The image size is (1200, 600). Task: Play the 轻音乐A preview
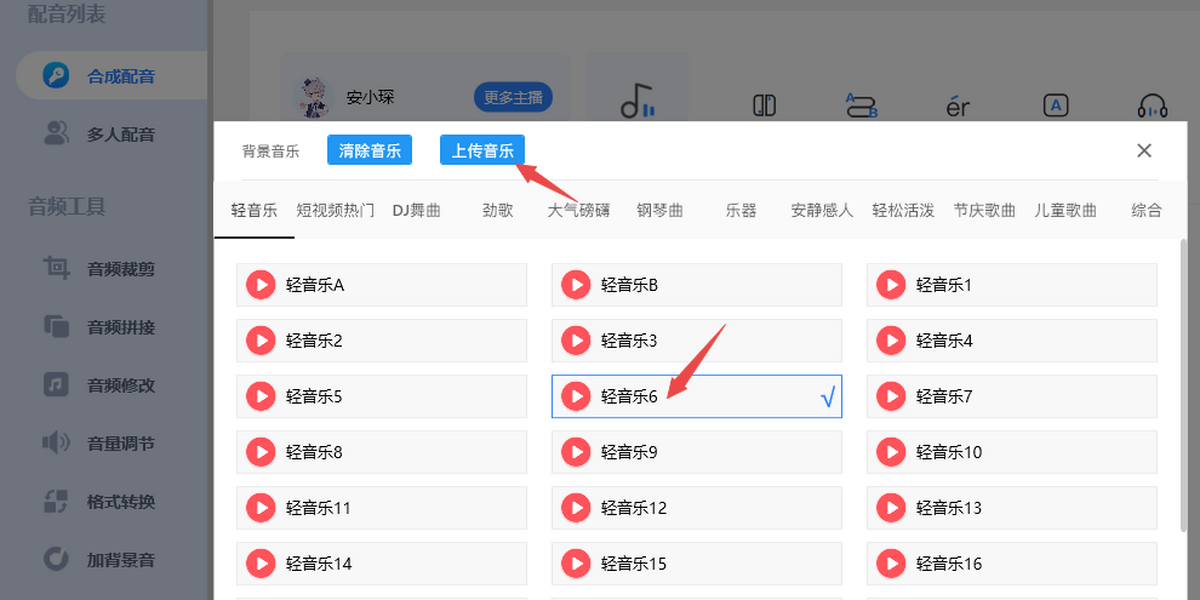pos(260,285)
